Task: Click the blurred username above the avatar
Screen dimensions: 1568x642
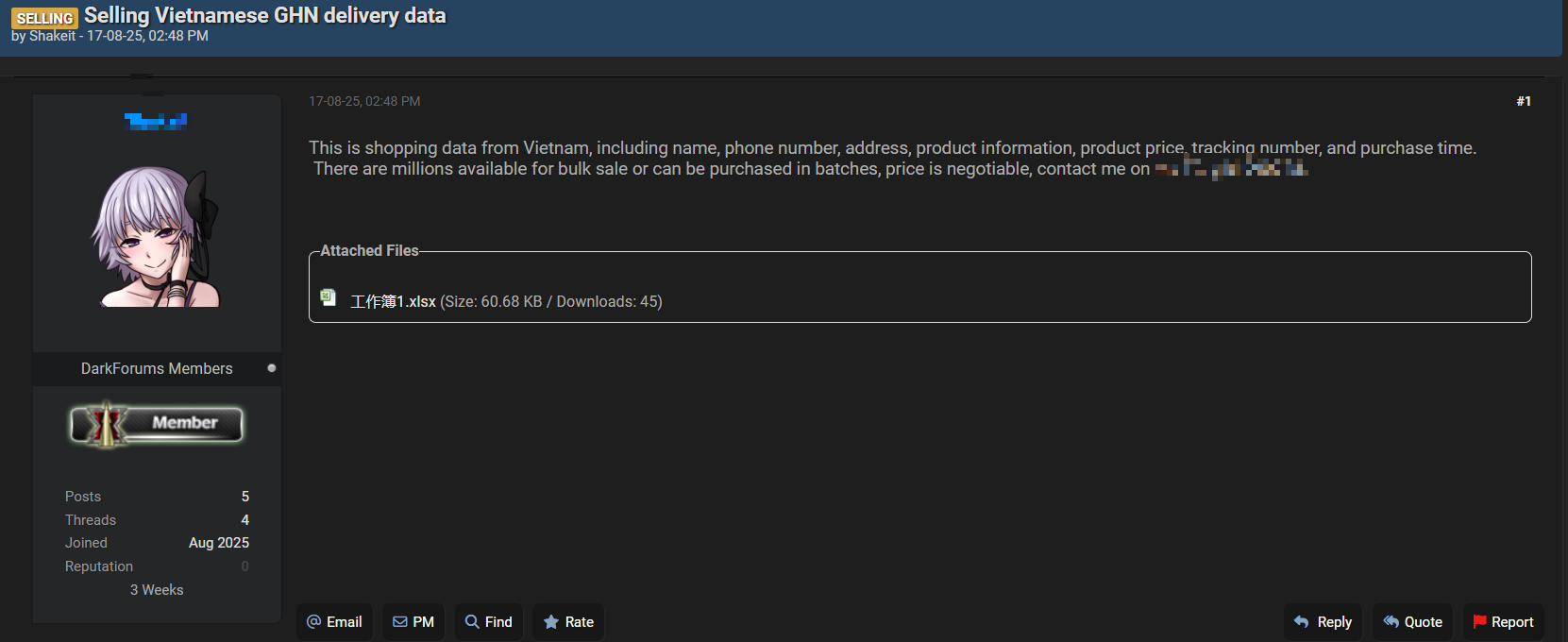Action: point(156,121)
